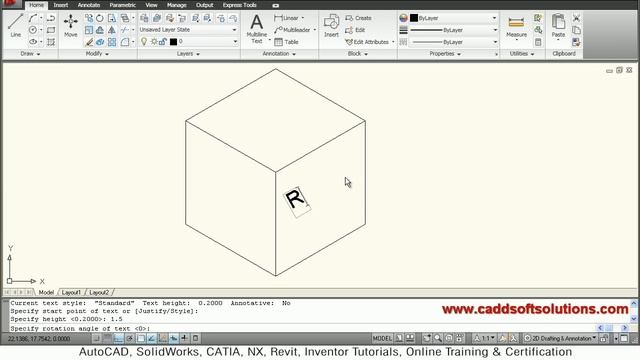Expand the Block panel
640x360 pixels.
click(358, 53)
